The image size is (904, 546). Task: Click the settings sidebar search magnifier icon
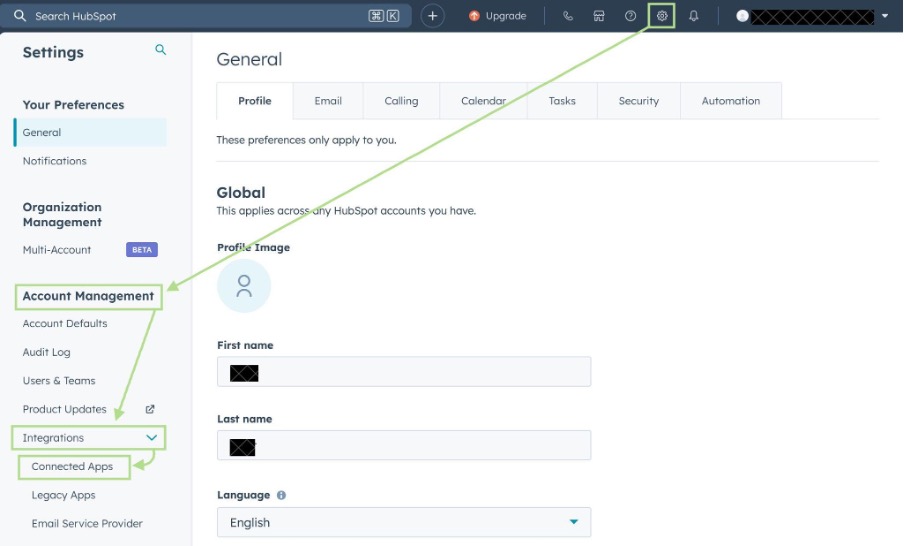click(160, 50)
